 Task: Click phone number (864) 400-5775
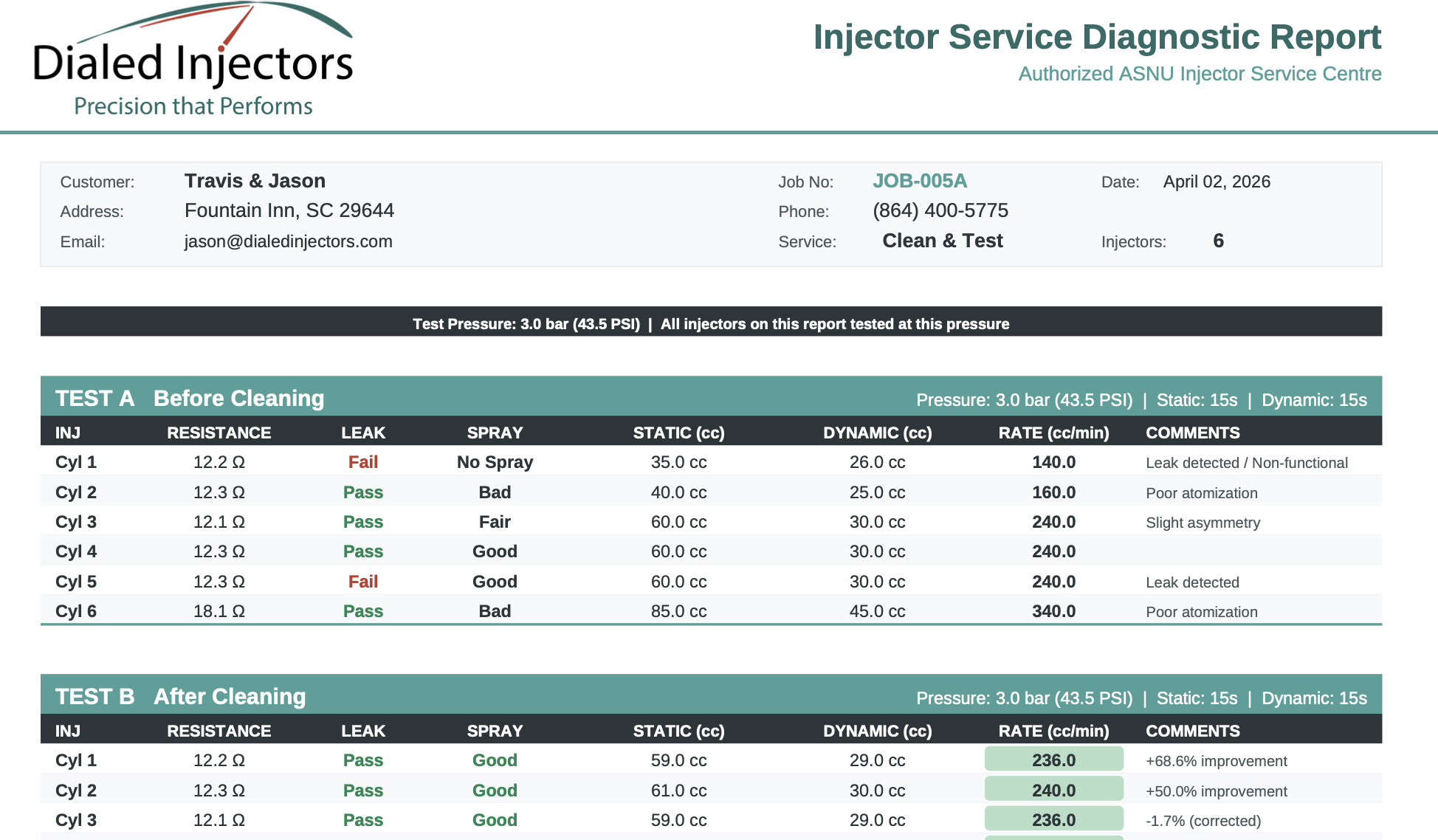[940, 210]
